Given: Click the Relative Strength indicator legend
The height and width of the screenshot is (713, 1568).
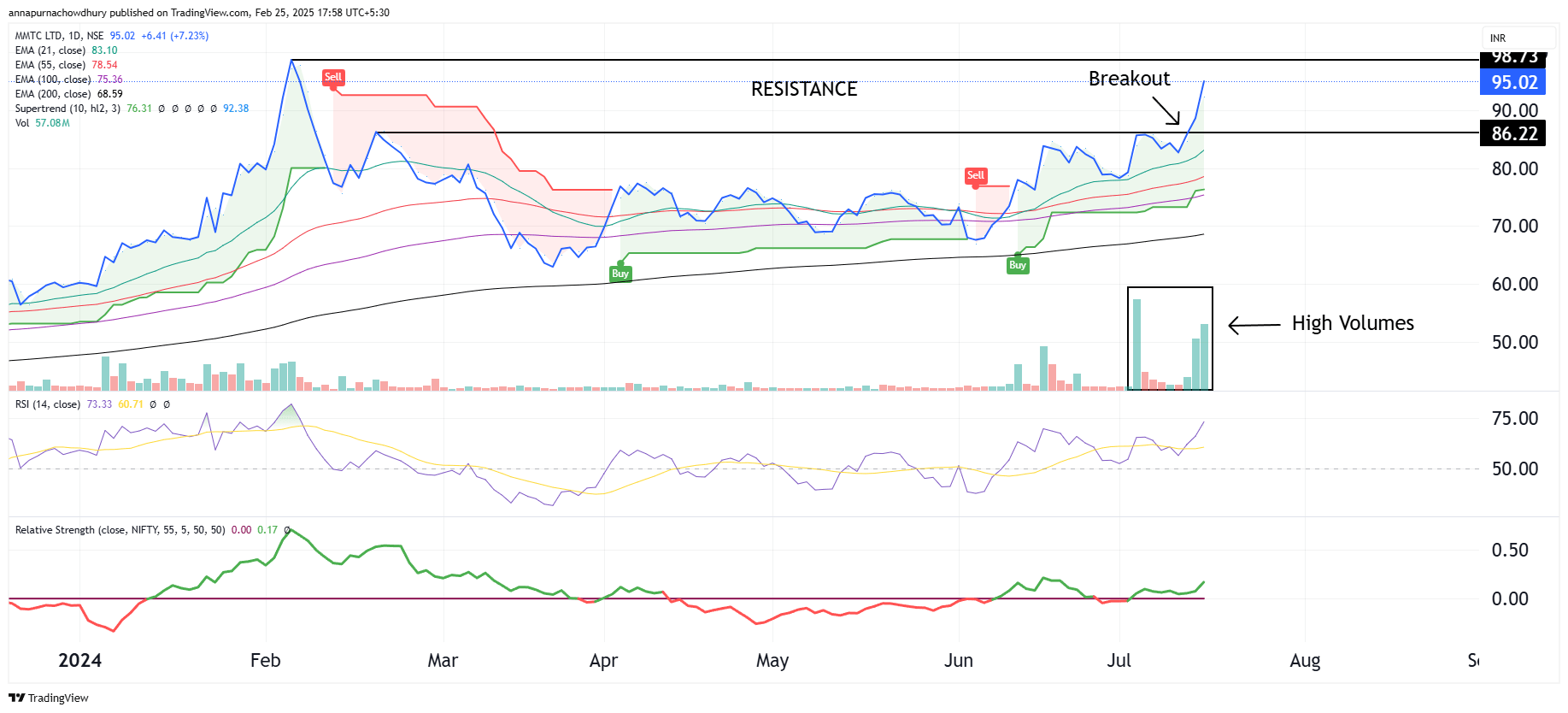Looking at the screenshot, I should point(120,530).
